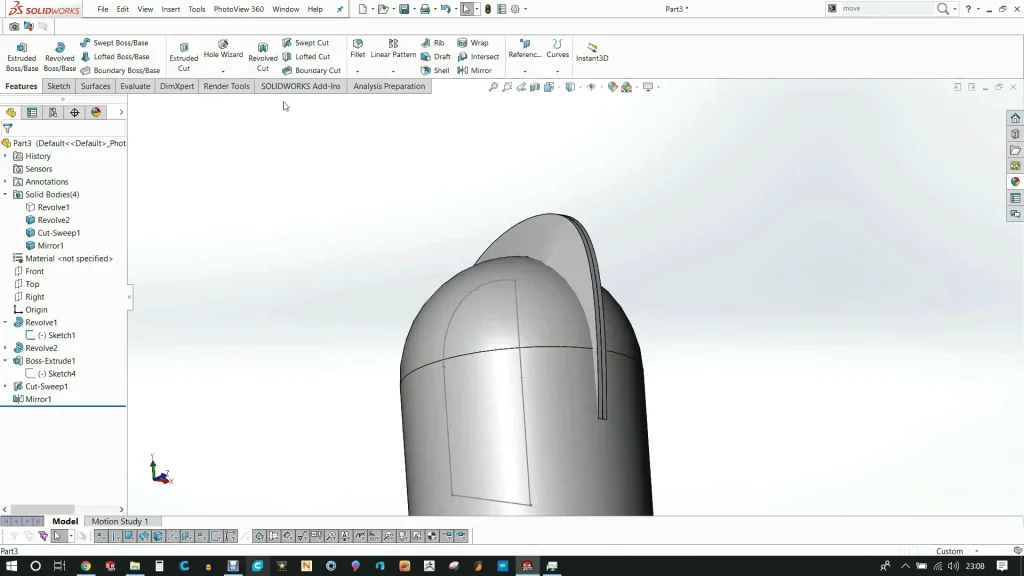Switch to the Surfaces tab
The height and width of the screenshot is (576, 1024).
(x=96, y=86)
